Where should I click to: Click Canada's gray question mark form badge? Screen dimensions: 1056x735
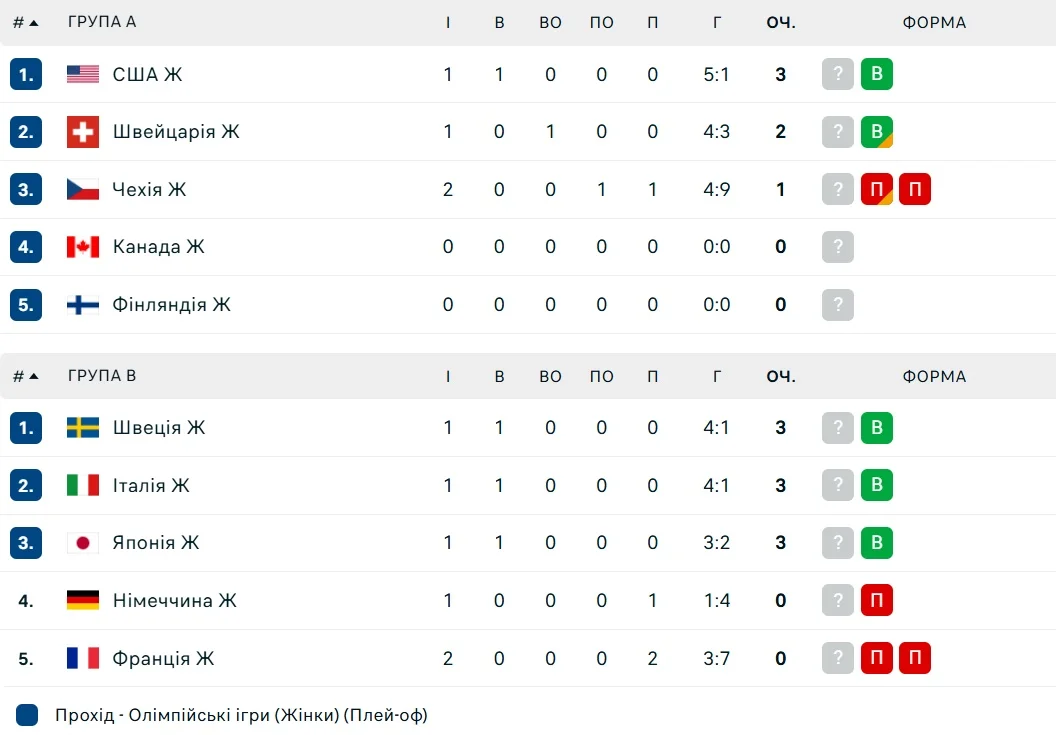pos(838,247)
